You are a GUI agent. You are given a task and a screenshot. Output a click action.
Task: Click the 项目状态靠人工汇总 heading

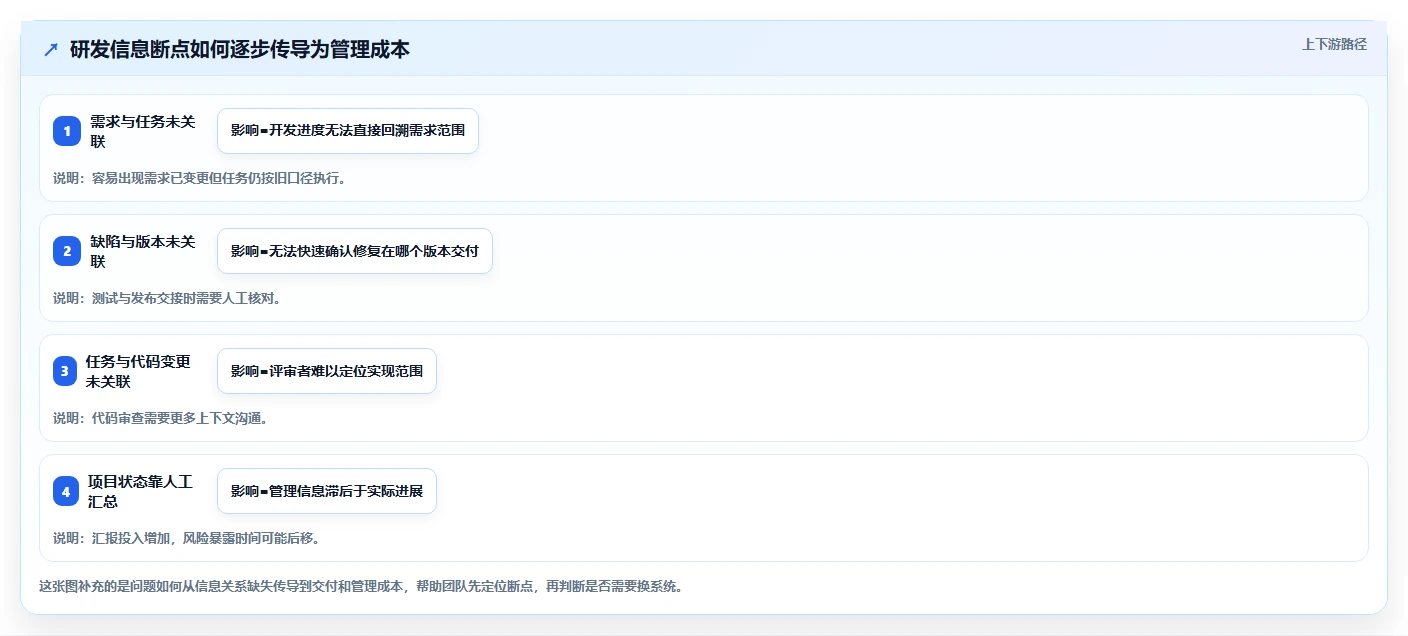click(x=140, y=491)
